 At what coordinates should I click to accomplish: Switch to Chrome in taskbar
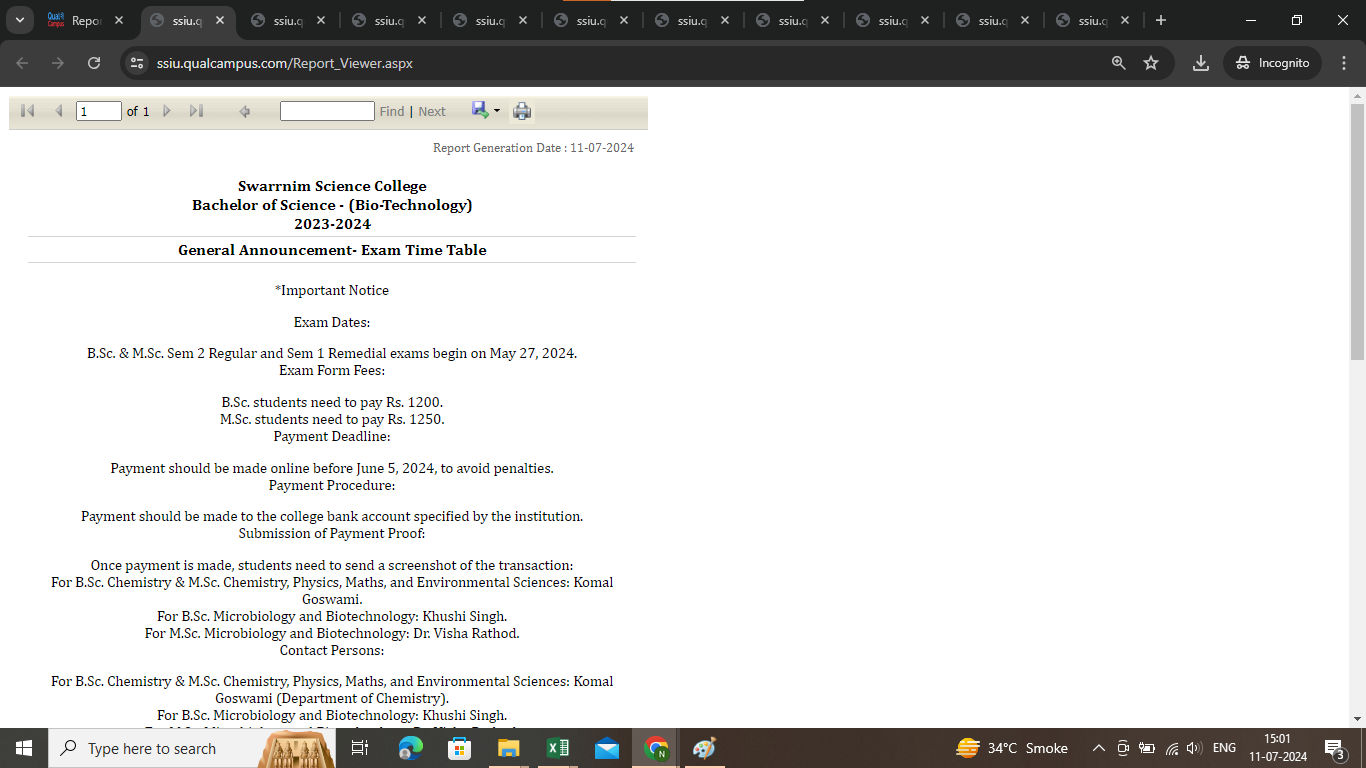(656, 748)
